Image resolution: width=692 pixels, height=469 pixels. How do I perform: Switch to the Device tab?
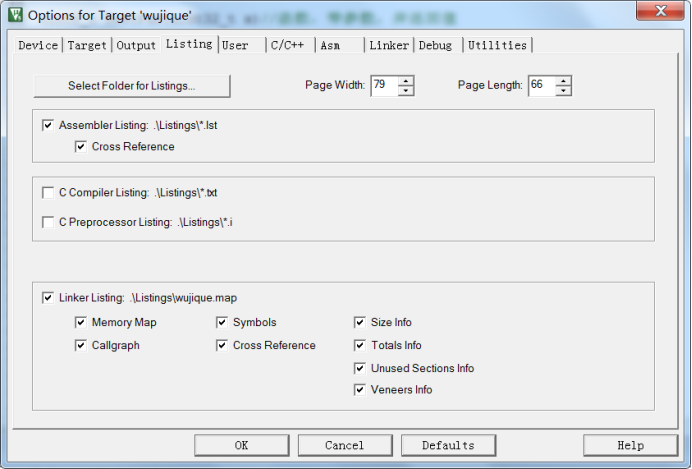point(38,45)
